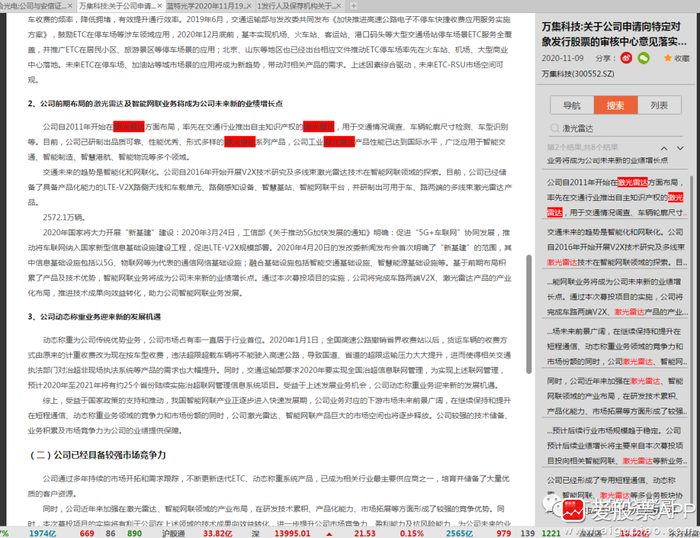Click the 979 count in status bar
700x538 pixels.
504,533
